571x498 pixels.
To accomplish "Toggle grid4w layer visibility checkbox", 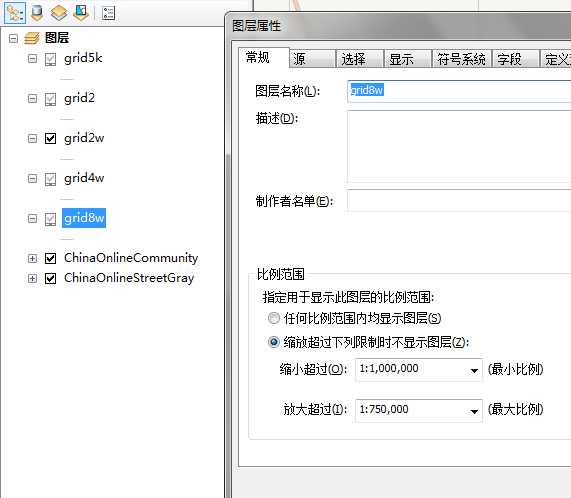I will (x=50, y=178).
